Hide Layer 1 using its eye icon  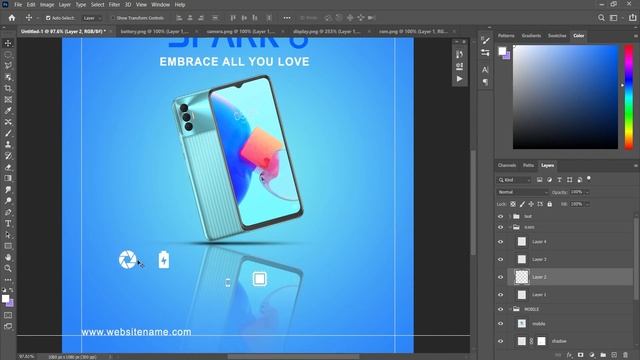(x=500, y=295)
